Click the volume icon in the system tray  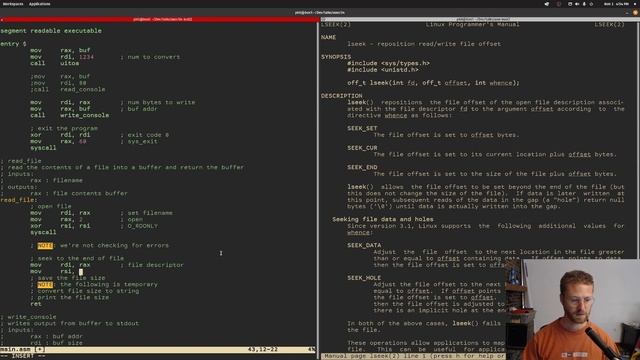point(577,4)
